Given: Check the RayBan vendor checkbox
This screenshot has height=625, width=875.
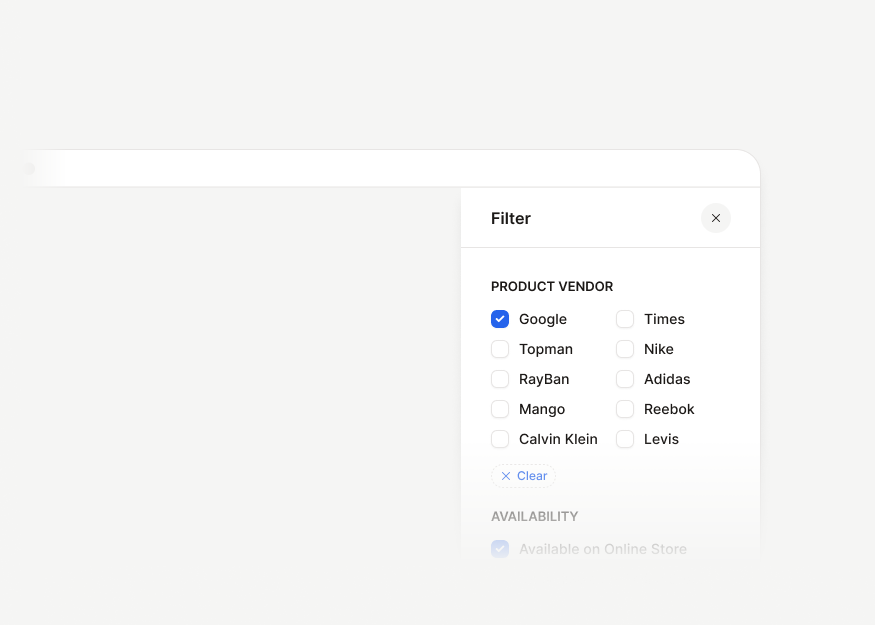Looking at the screenshot, I should point(500,379).
